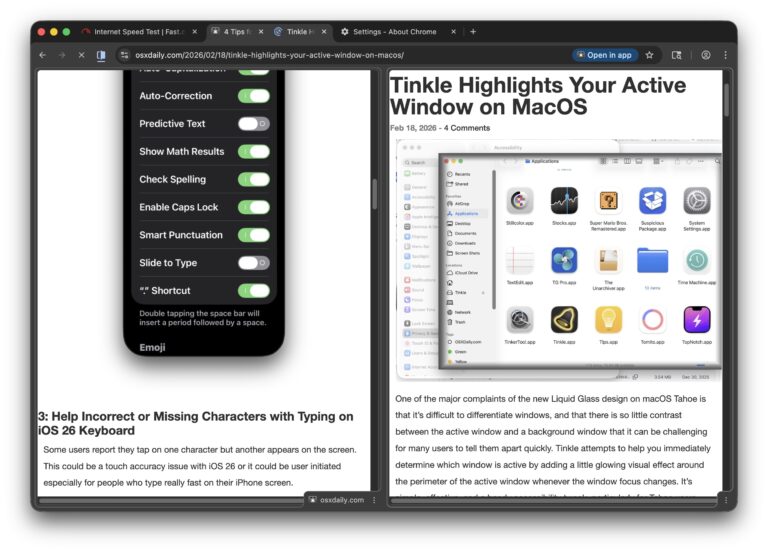
Task: Click the forward navigation arrow
Action: click(x=62, y=55)
